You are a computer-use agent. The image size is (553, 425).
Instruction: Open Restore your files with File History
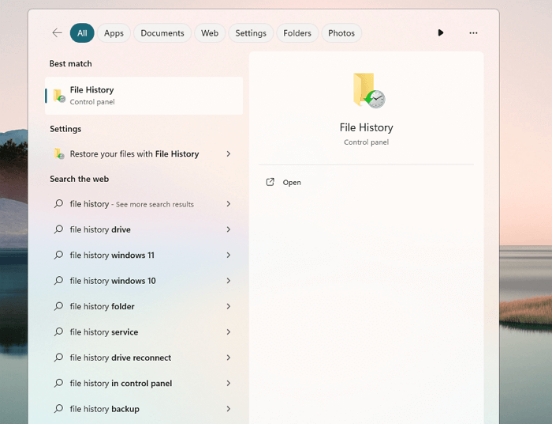pyautogui.click(x=144, y=154)
